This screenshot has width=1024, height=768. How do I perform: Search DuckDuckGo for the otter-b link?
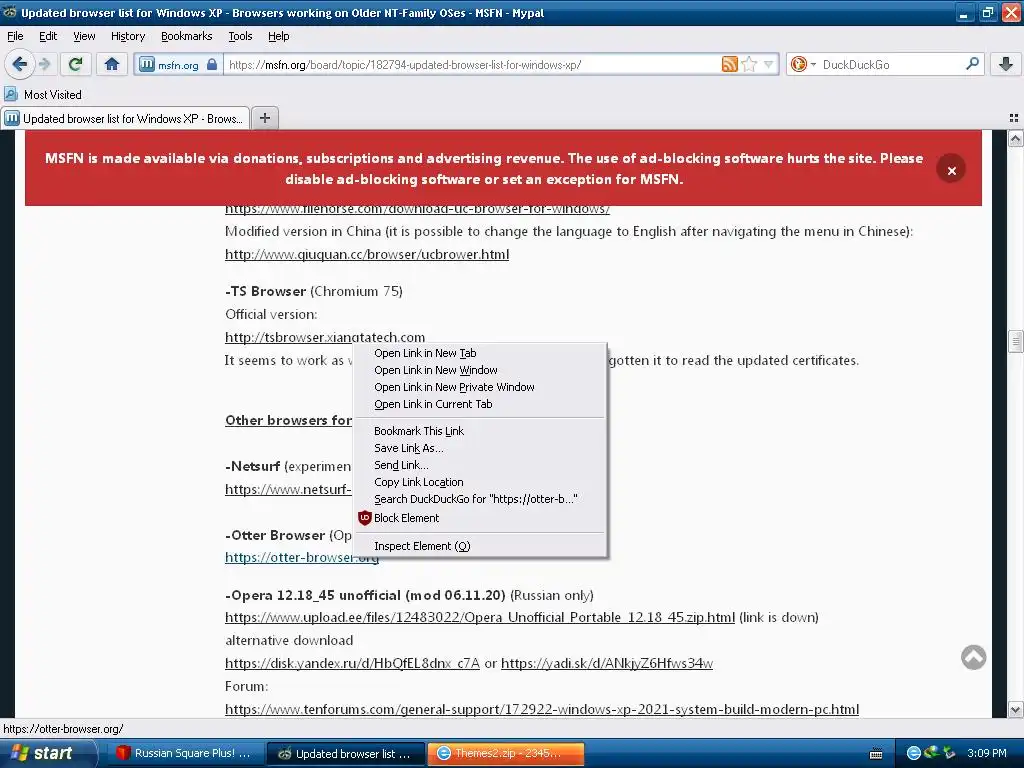point(480,499)
